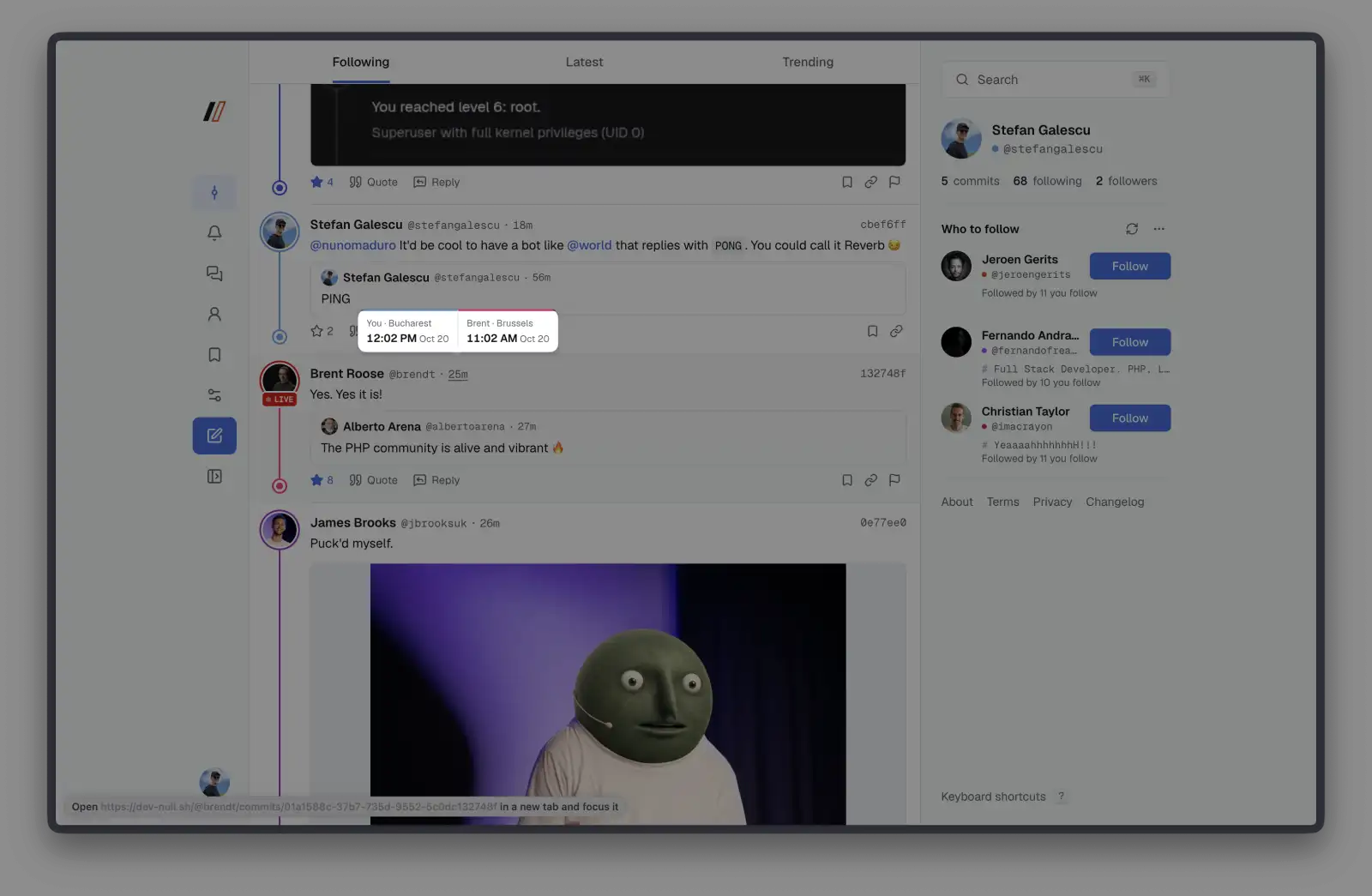This screenshot has height=896, width=1372.
Task: Toggle the star on Brent Roose's post
Action: tap(316, 480)
